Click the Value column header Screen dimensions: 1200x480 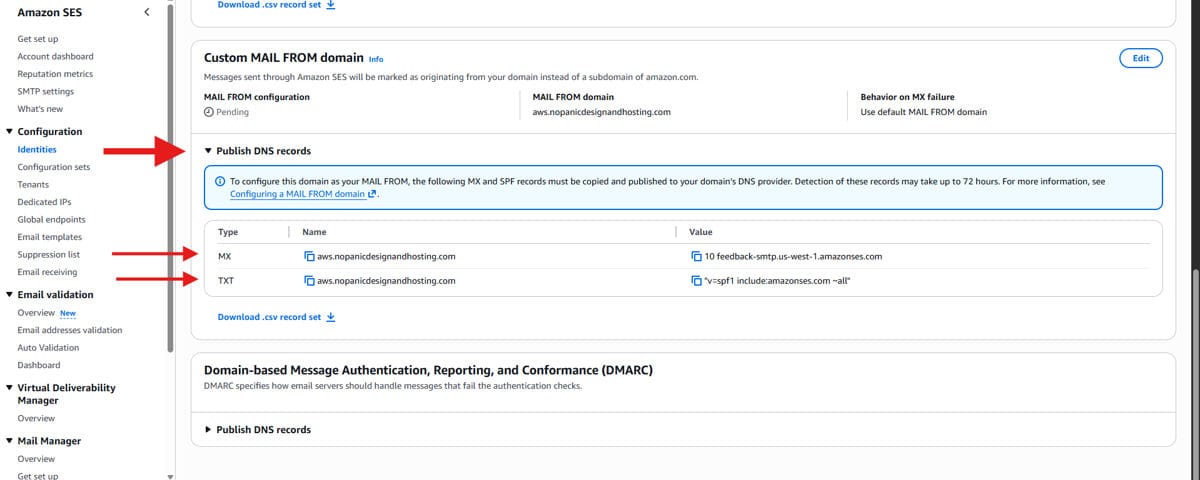point(701,232)
